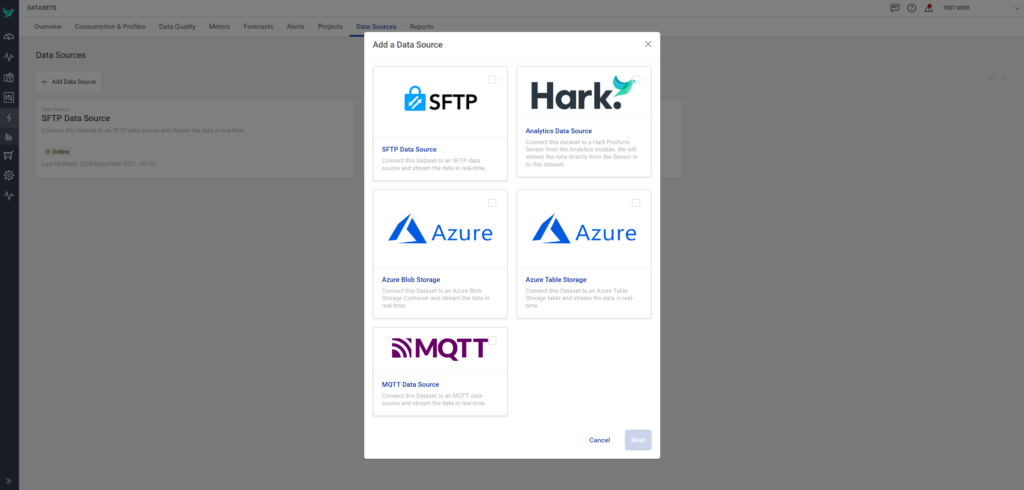This screenshot has height=490, width=1024.
Task: Expand the sidebar with double chevron
Action: tap(8, 481)
